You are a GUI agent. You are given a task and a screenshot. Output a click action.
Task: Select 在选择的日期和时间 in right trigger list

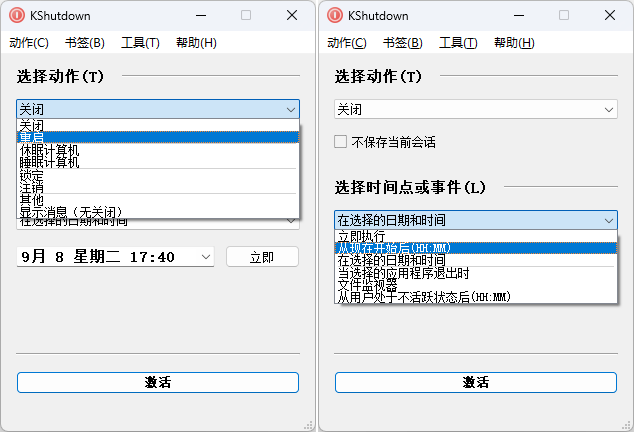(476, 260)
